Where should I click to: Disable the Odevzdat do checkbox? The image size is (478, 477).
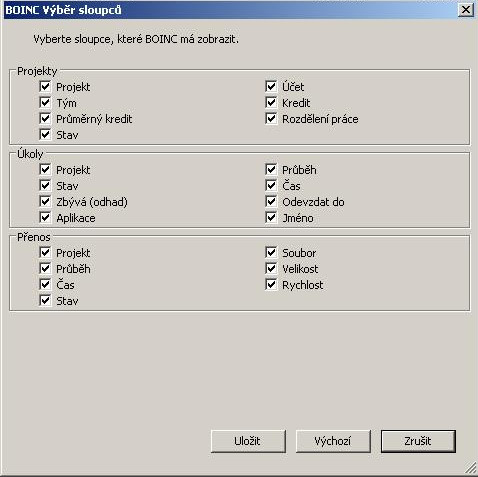click(x=271, y=201)
